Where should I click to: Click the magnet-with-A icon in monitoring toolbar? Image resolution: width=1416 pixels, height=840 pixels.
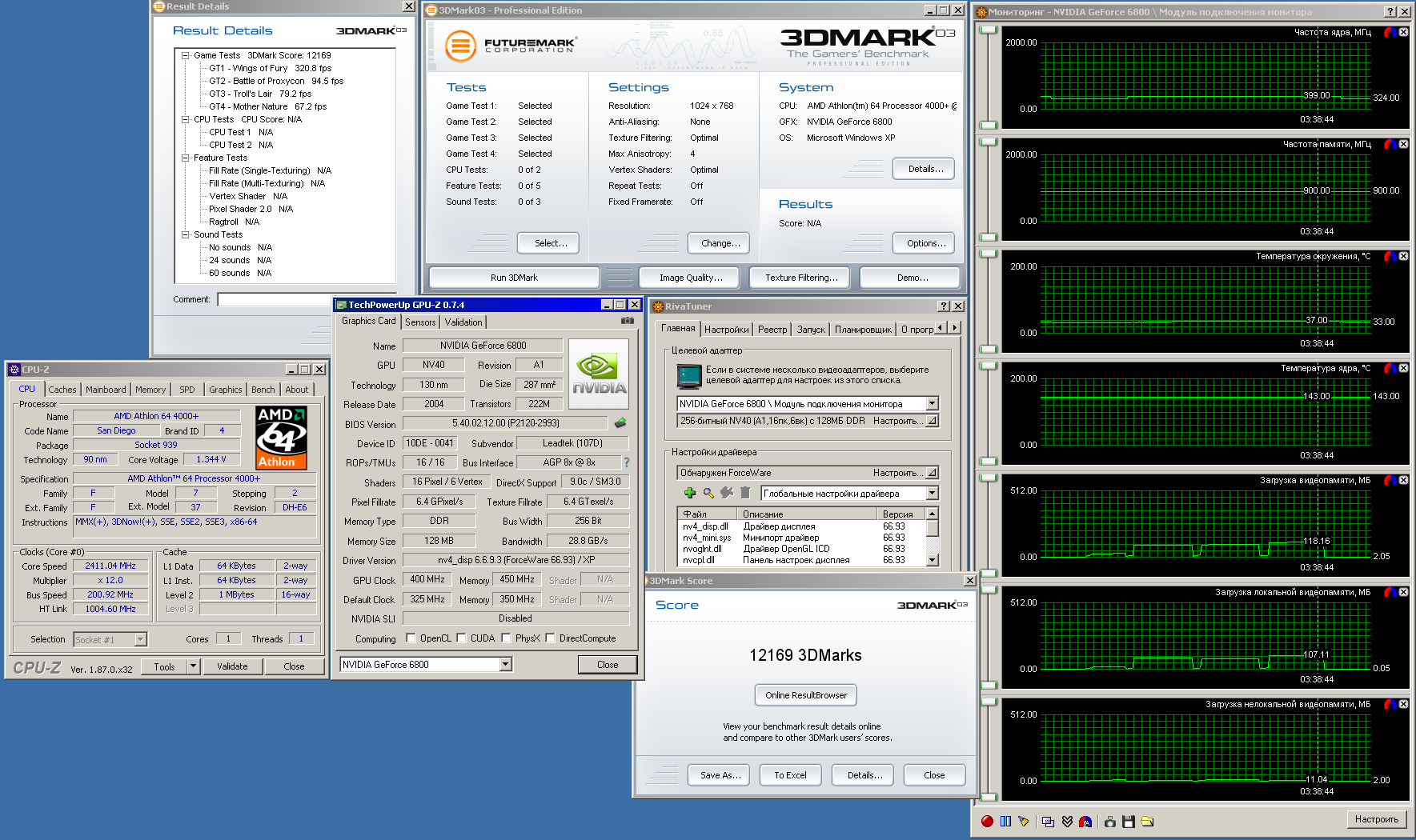[1085, 821]
